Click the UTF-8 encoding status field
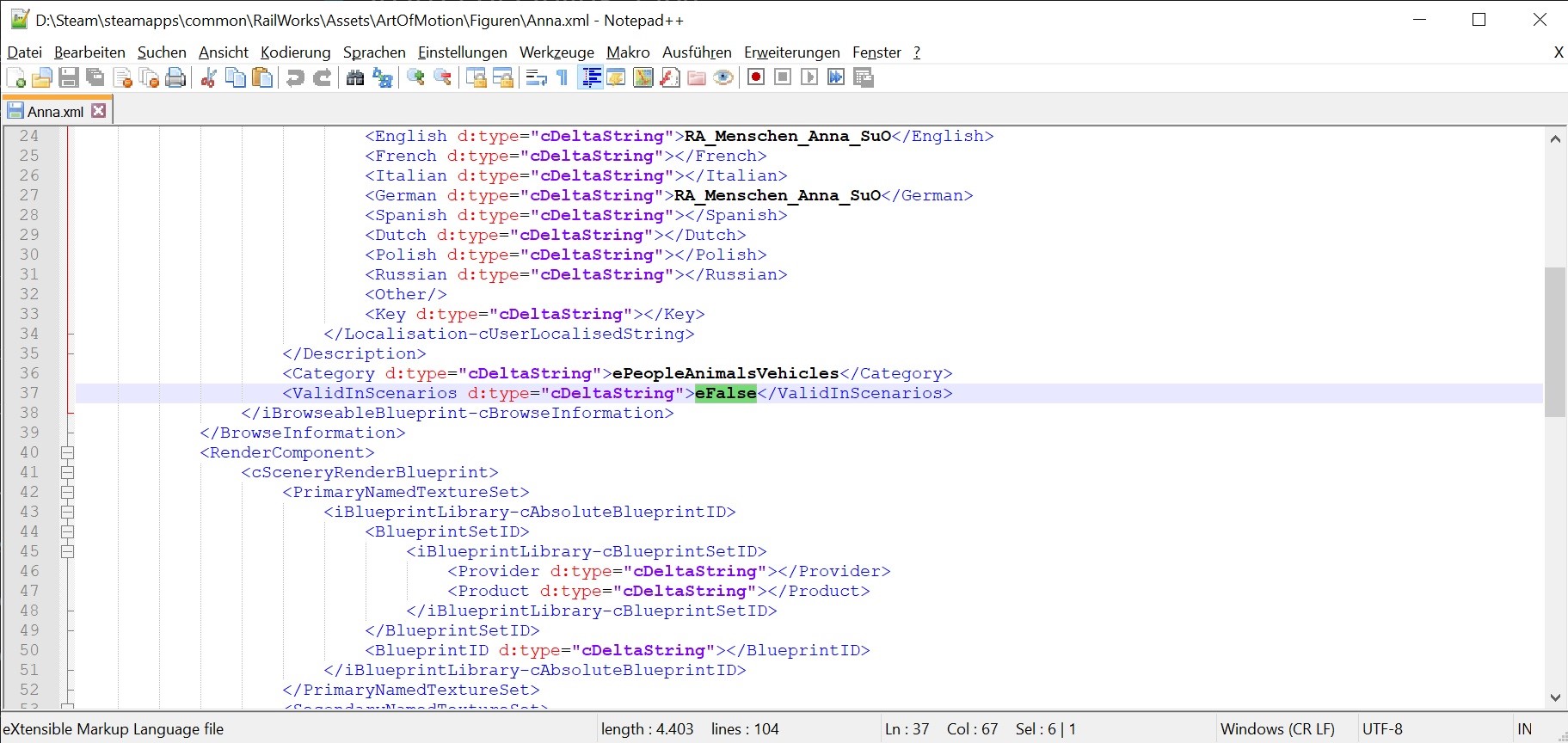The height and width of the screenshot is (743, 1568). tap(1382, 729)
